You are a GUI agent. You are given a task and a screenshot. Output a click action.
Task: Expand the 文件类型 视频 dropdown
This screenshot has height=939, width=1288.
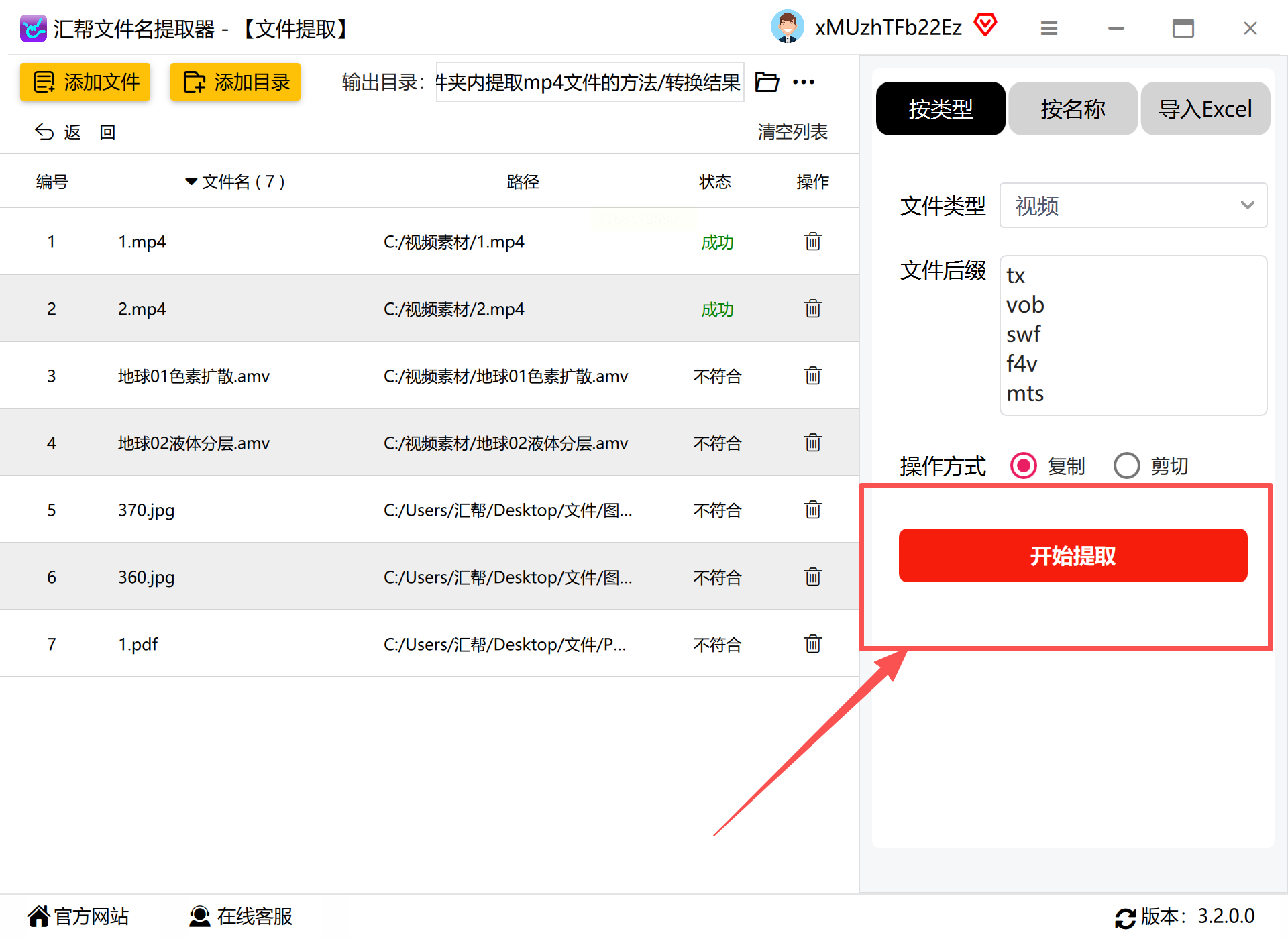[1132, 205]
